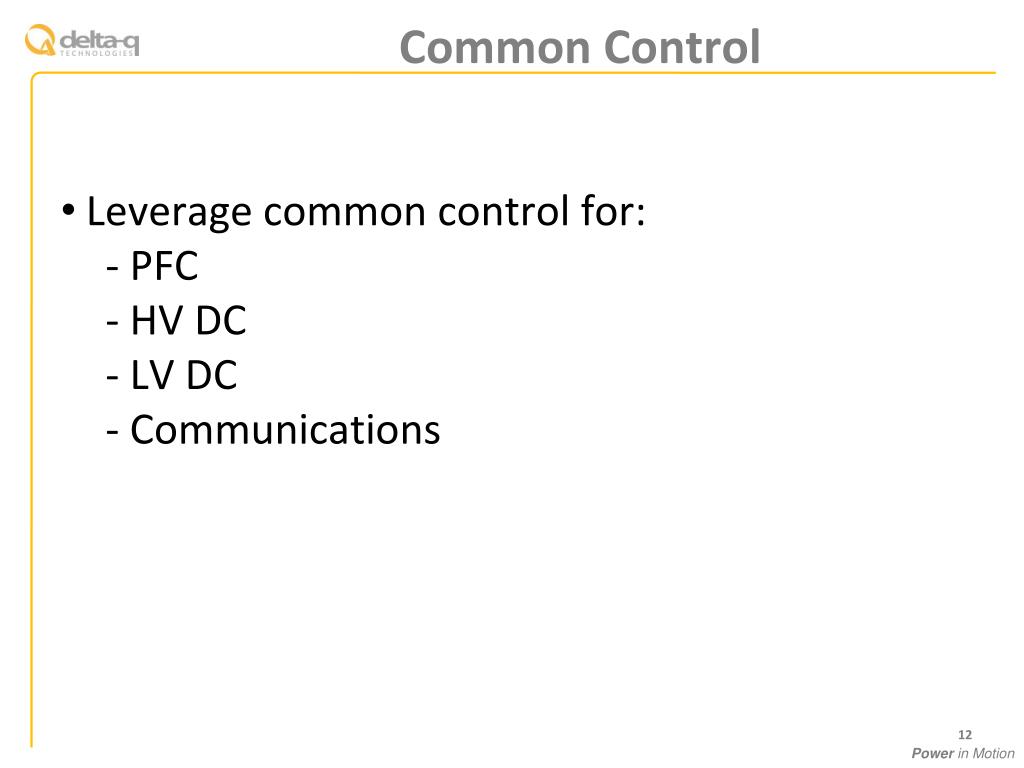Click the dash before LV DC
Viewport: 1024px width, 768px height.
112,378
